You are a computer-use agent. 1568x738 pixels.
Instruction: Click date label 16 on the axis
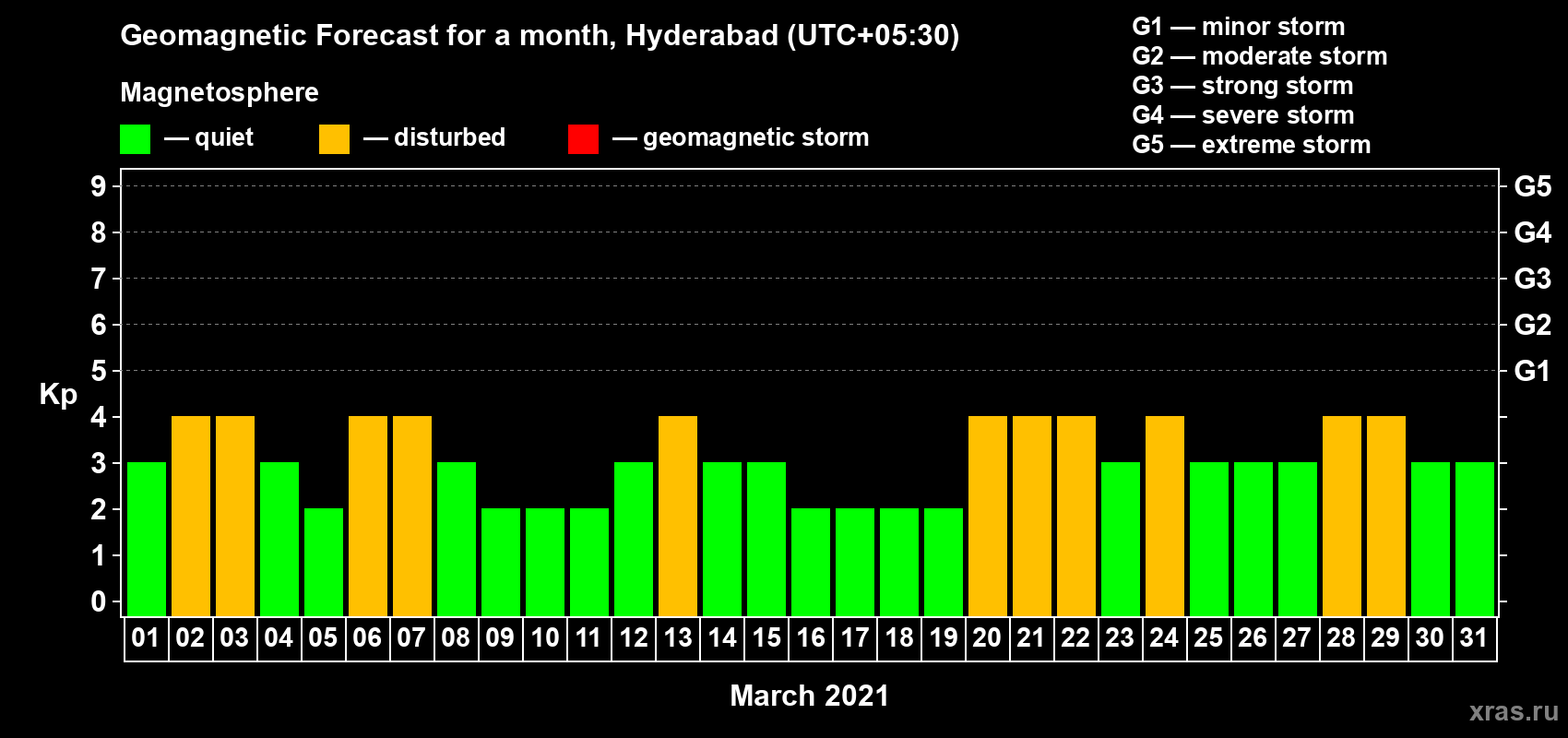pos(811,638)
